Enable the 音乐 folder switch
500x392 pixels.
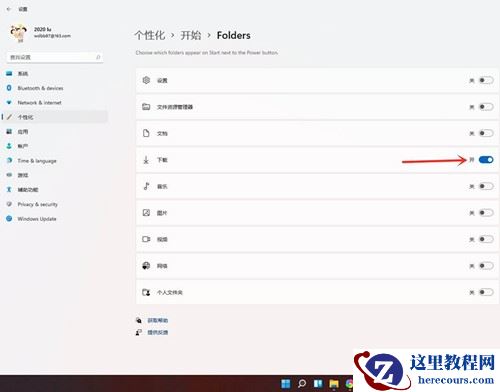(486, 186)
